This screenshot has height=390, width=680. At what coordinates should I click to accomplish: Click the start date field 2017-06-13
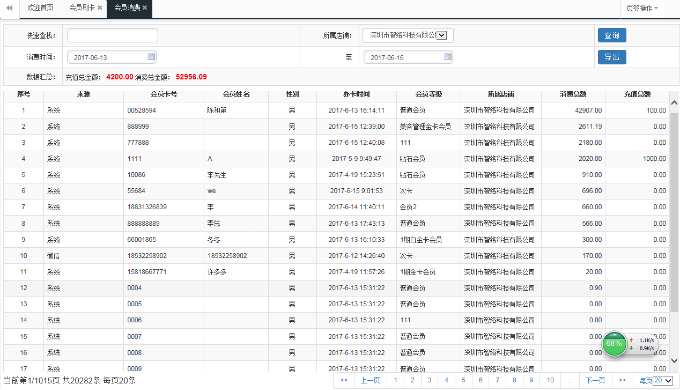pos(112,57)
